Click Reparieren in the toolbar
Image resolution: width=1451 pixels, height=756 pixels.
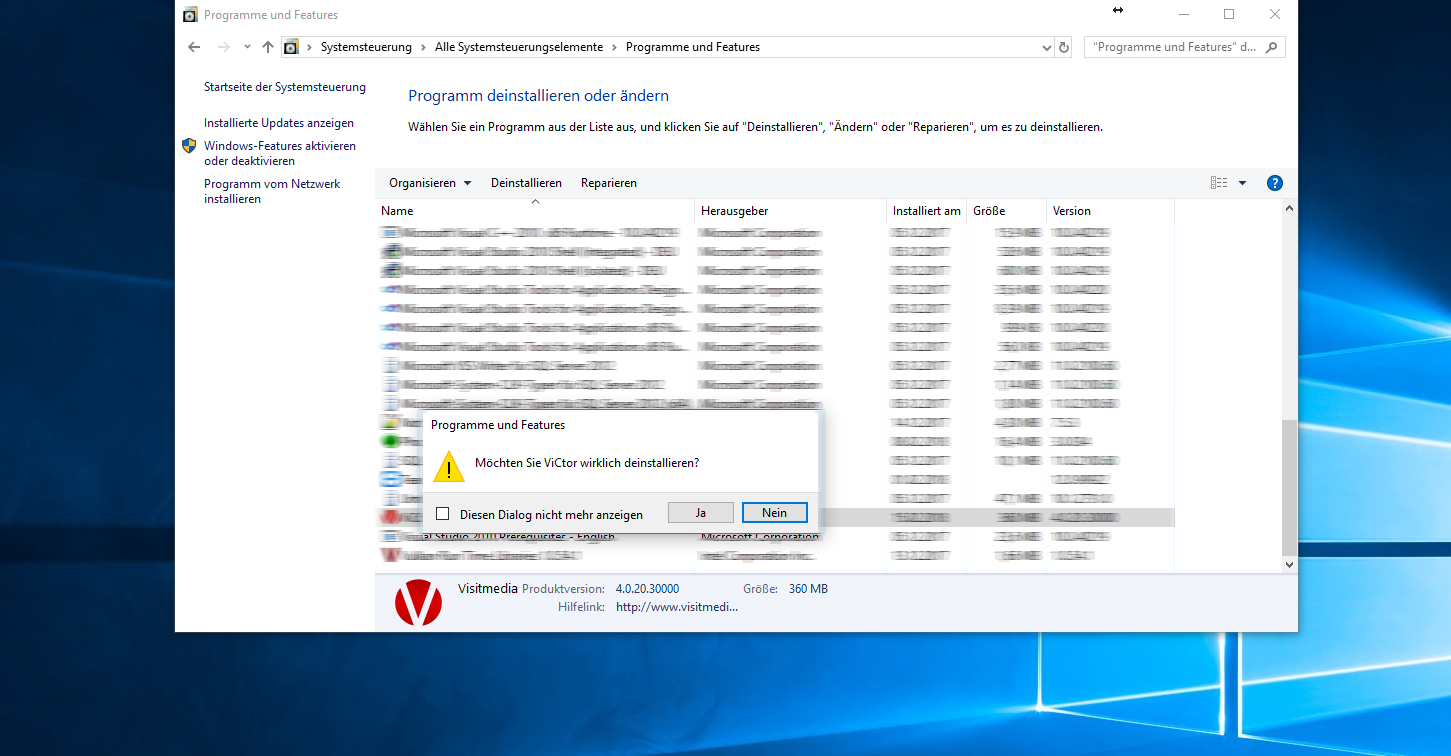(x=608, y=183)
